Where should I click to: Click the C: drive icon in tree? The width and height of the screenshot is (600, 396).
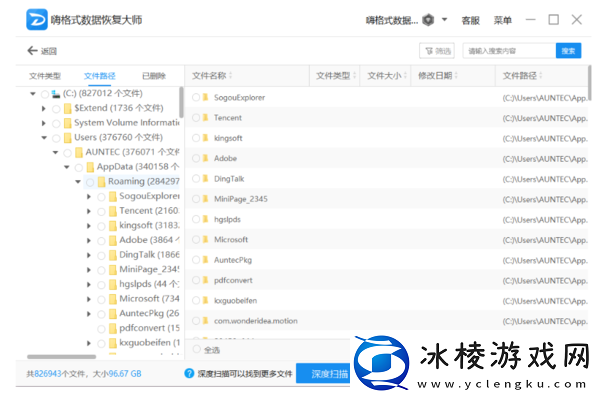(x=56, y=94)
